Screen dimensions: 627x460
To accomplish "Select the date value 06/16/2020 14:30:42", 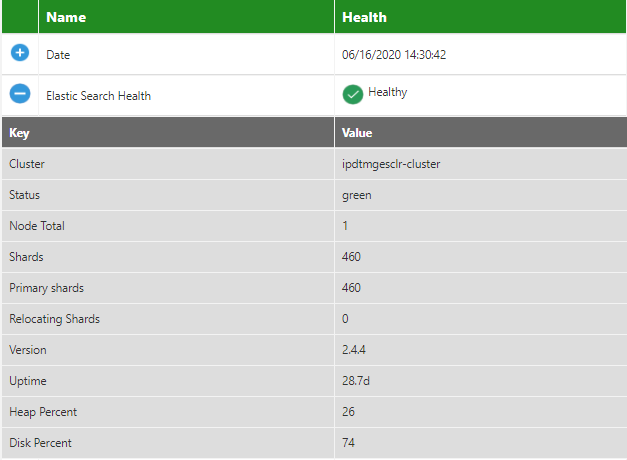I will pyautogui.click(x=393, y=55).
